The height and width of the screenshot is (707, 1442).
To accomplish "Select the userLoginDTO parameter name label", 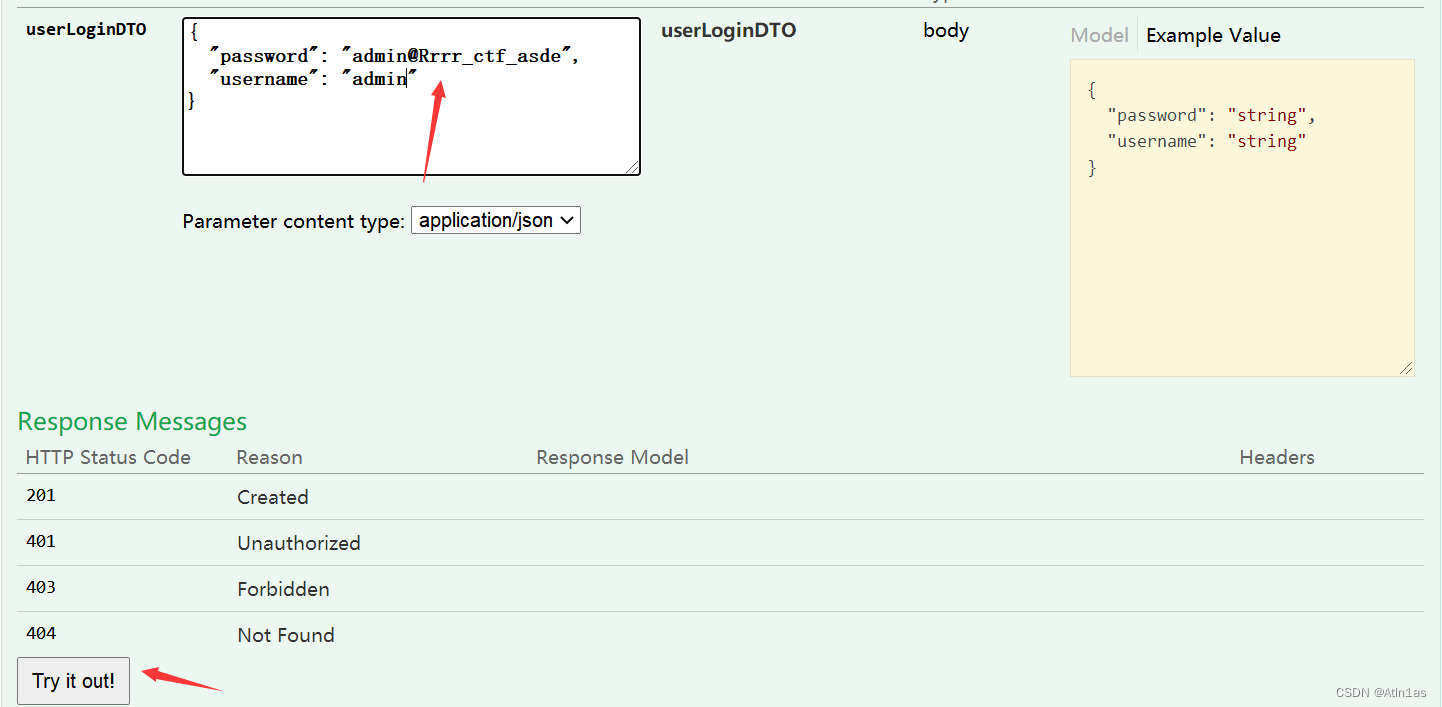I will [x=86, y=29].
